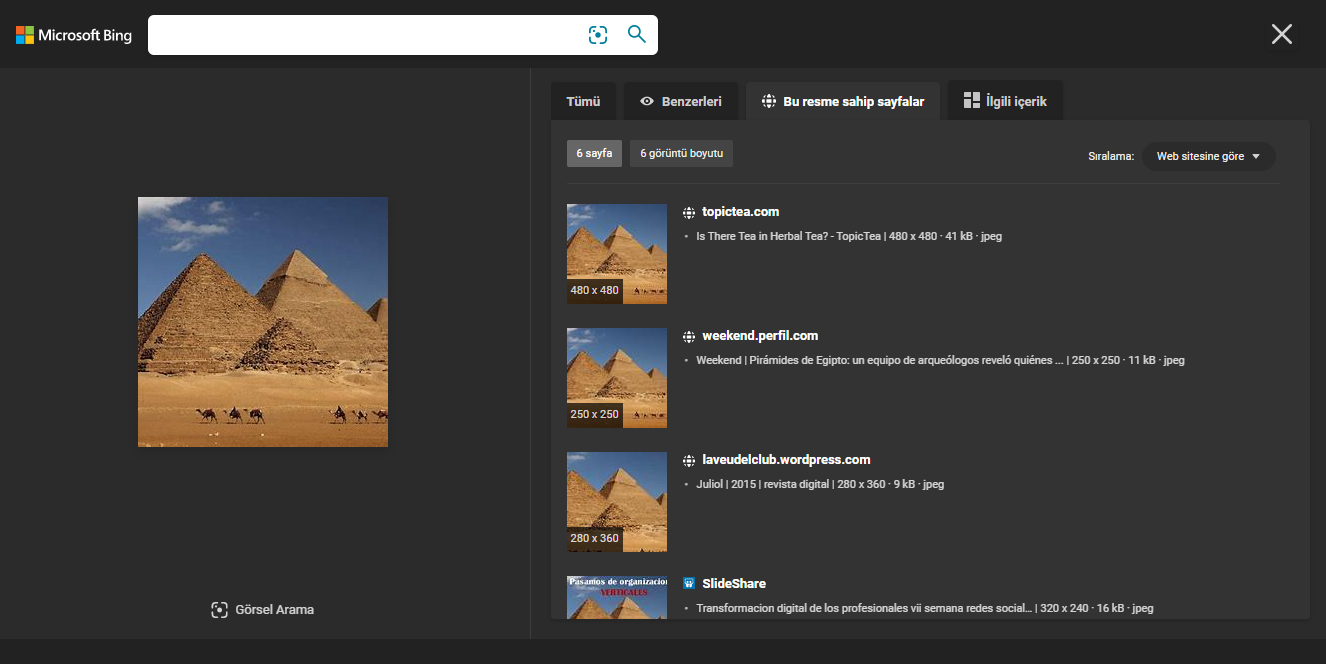
Task: Click inside the Bing search input field
Action: pos(365,35)
